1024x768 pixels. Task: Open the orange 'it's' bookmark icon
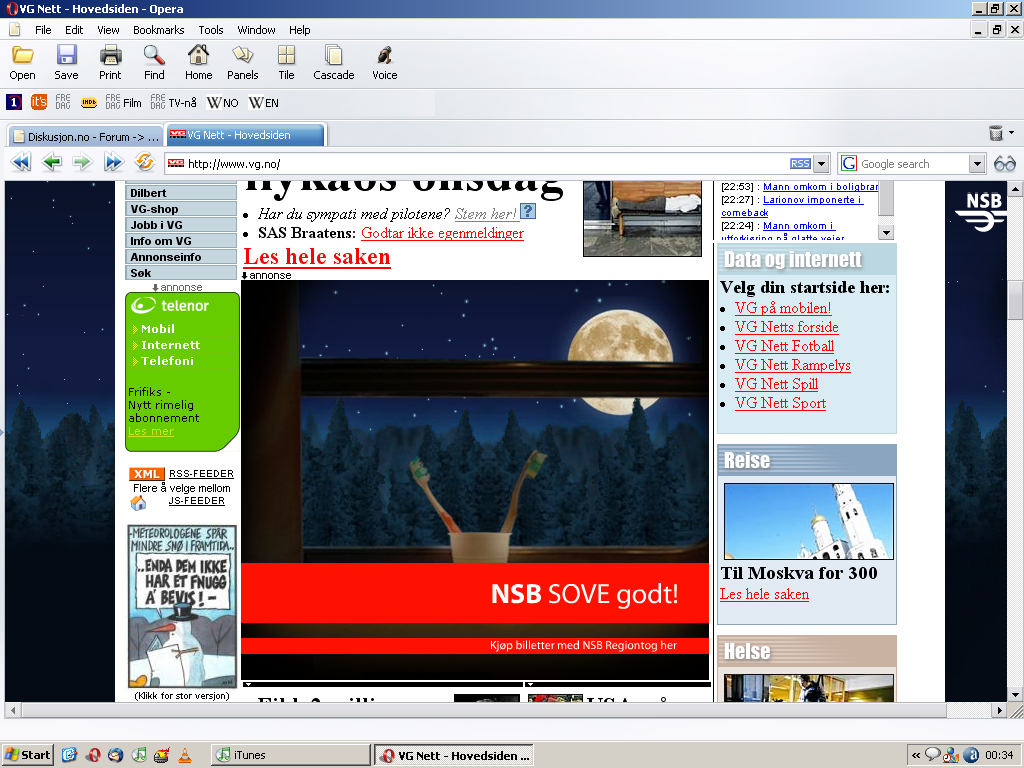[39, 102]
